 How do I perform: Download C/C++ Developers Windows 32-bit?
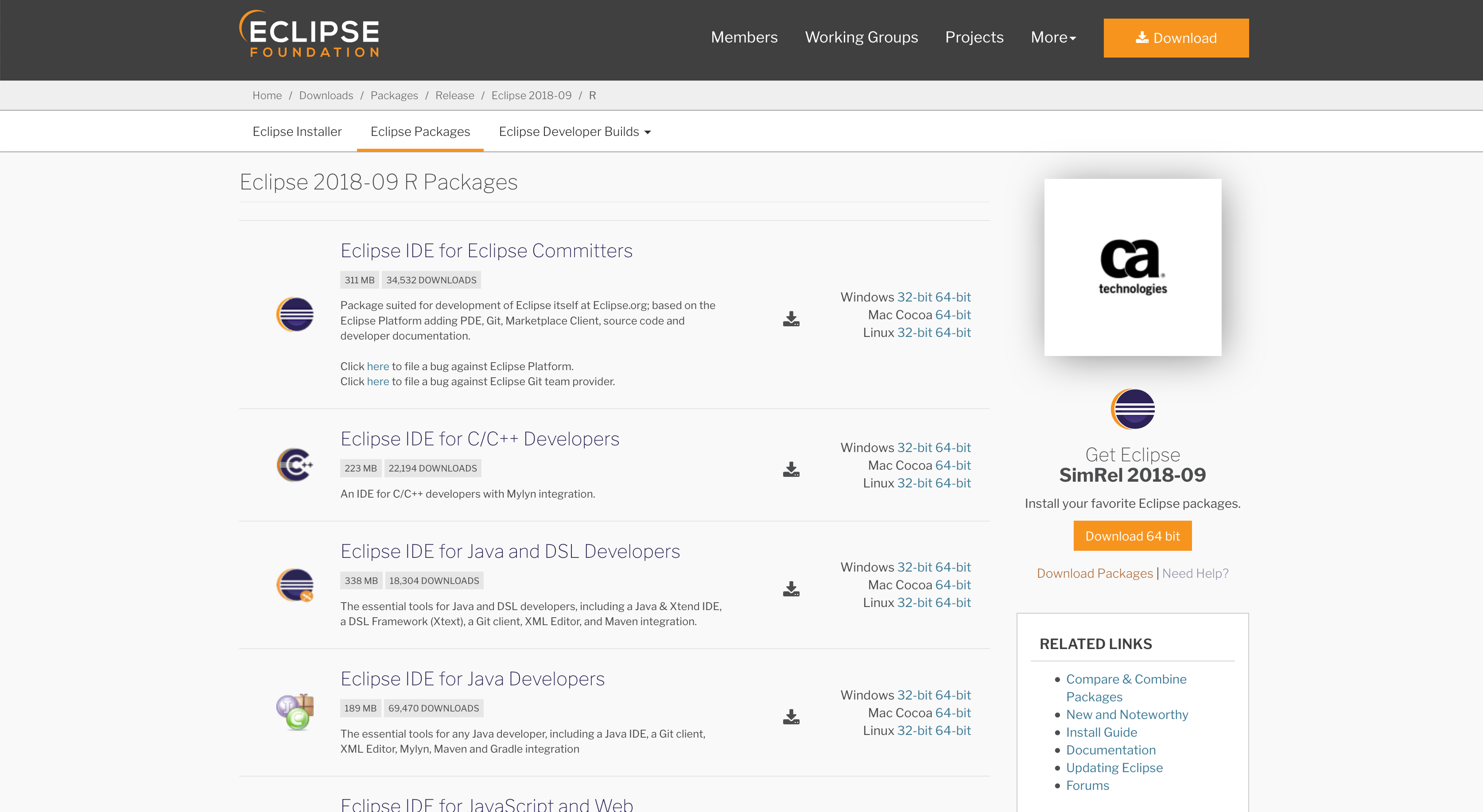point(914,448)
